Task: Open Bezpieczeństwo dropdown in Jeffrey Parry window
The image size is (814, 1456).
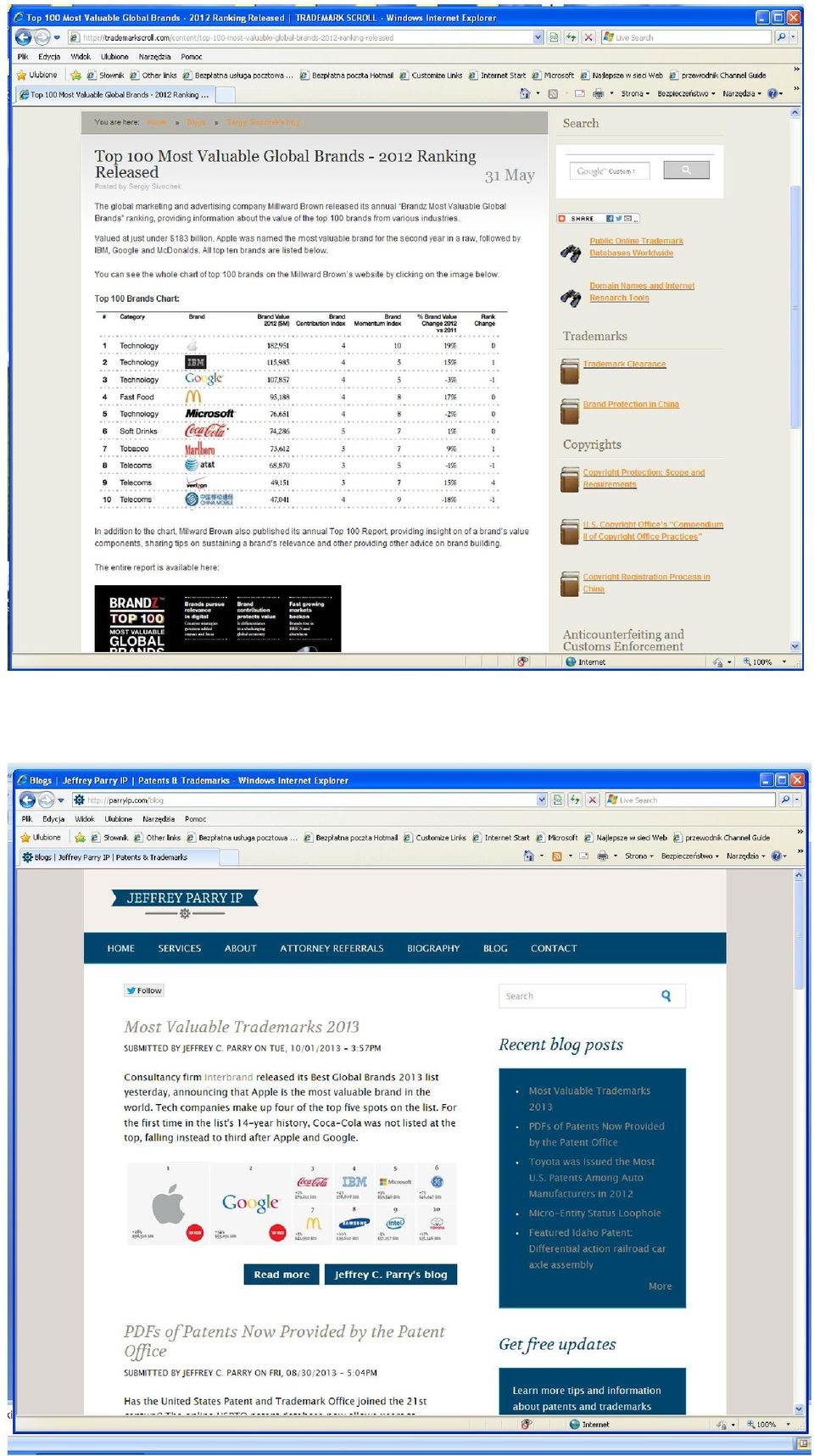Action: 690,856
